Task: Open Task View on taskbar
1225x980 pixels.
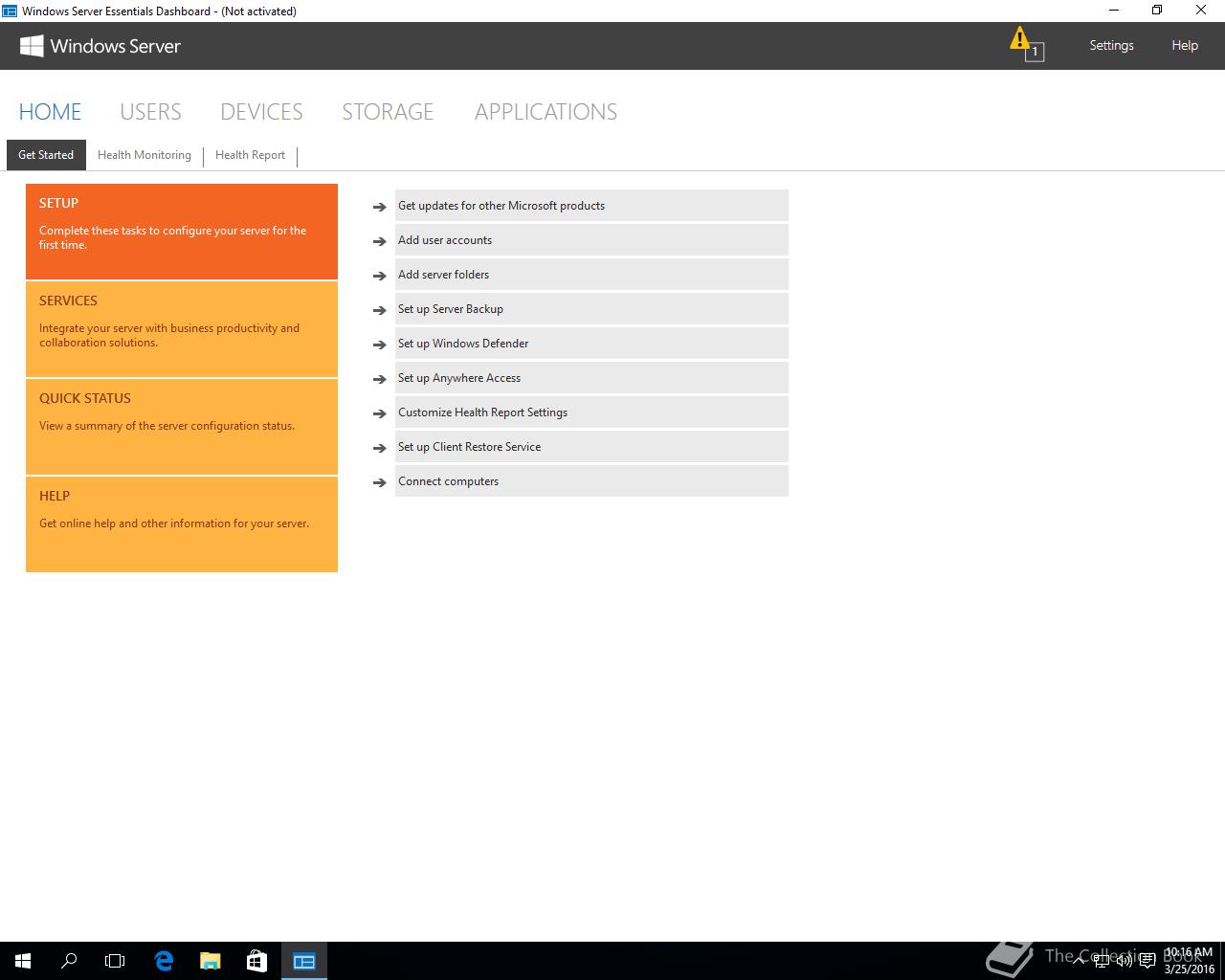Action: pos(115,961)
